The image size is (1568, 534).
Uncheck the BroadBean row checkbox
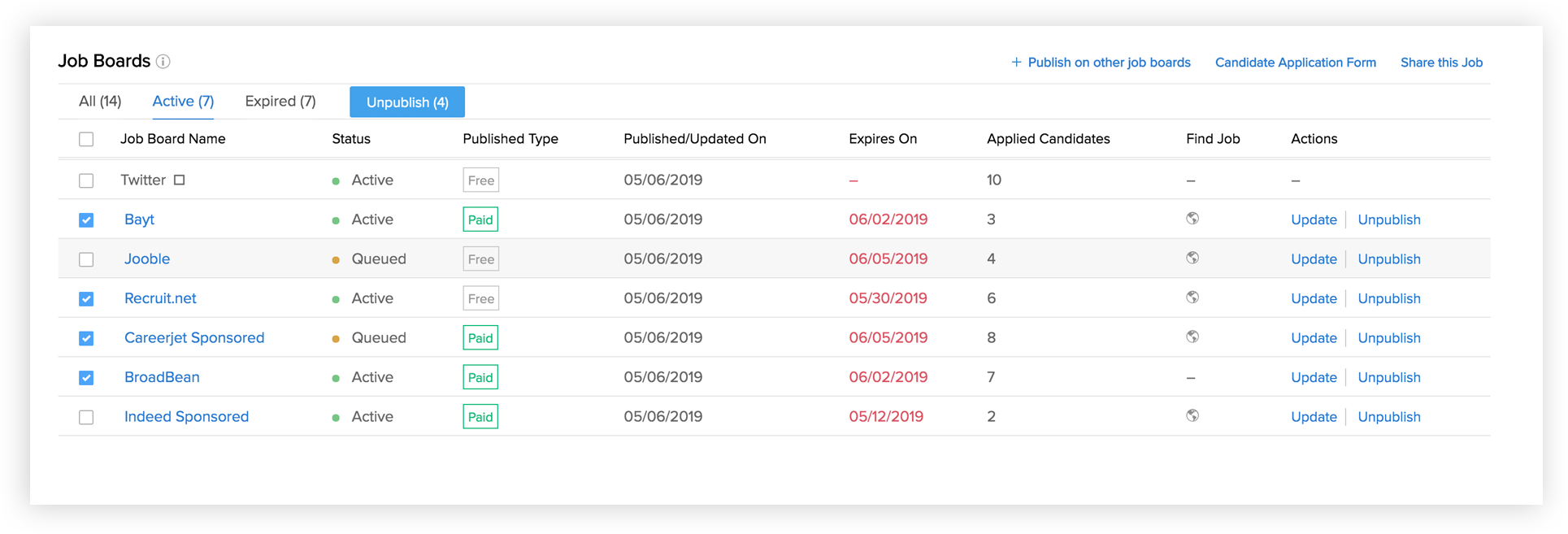86,378
